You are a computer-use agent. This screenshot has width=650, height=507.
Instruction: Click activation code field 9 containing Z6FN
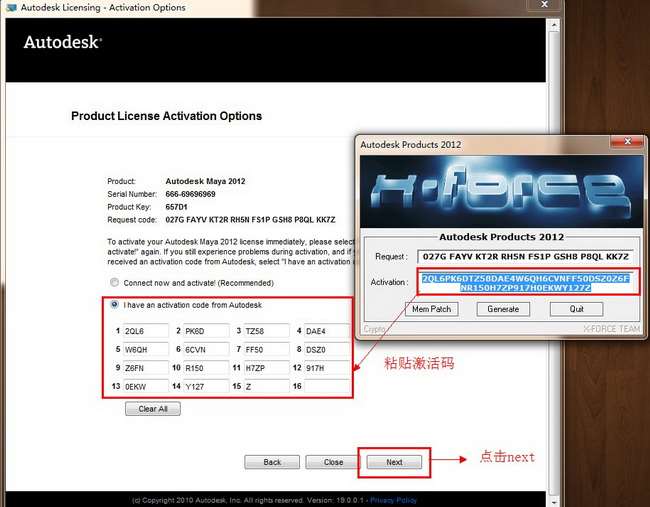146,368
